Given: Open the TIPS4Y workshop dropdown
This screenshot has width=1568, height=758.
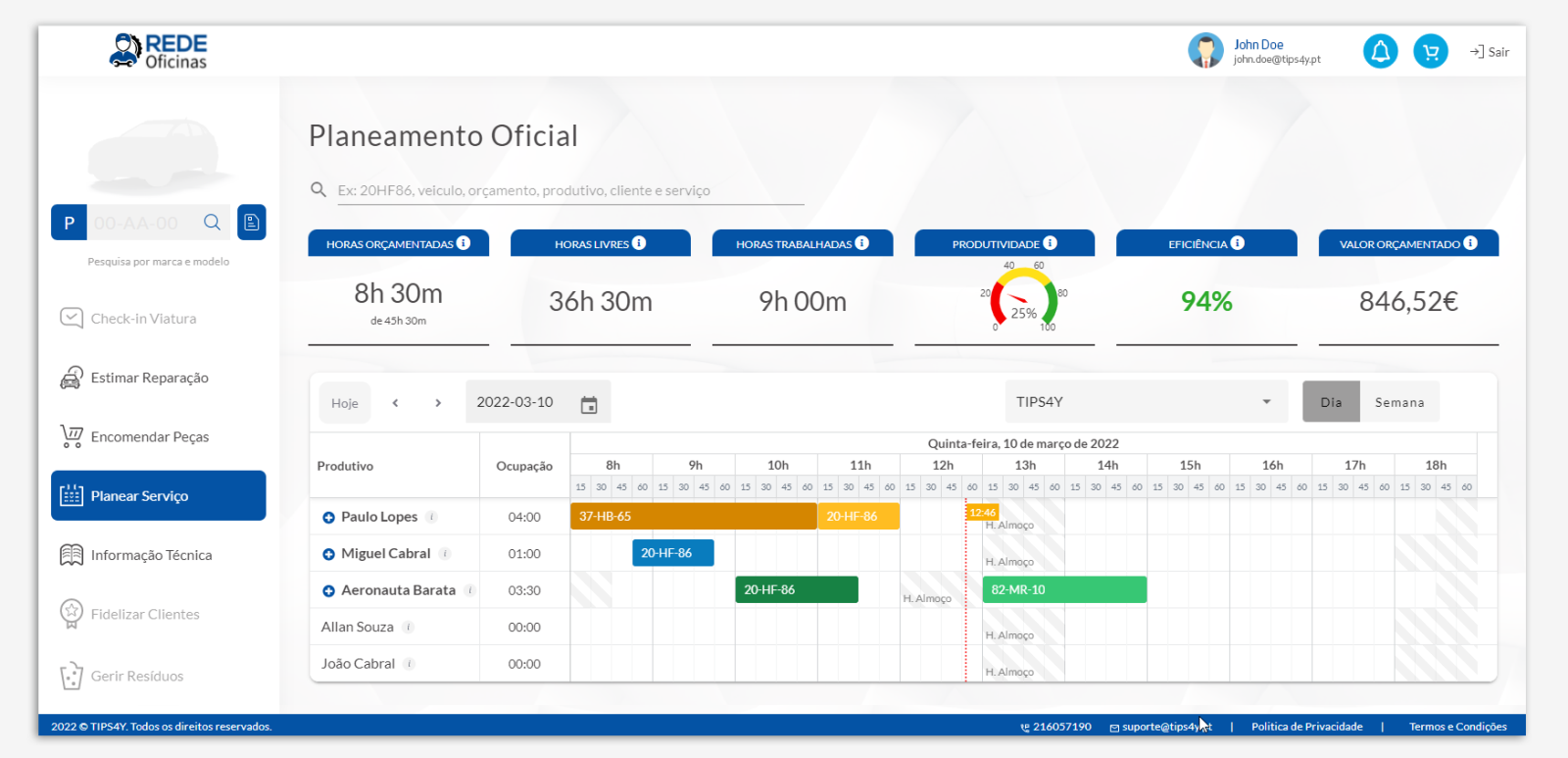Looking at the screenshot, I should coord(1145,402).
